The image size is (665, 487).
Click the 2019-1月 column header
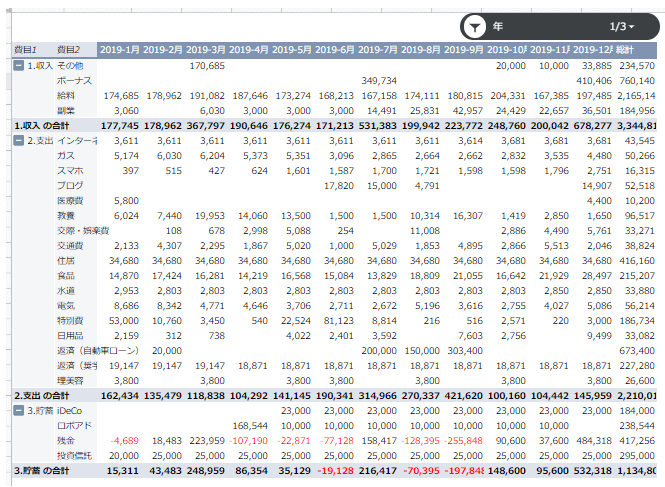(120, 49)
